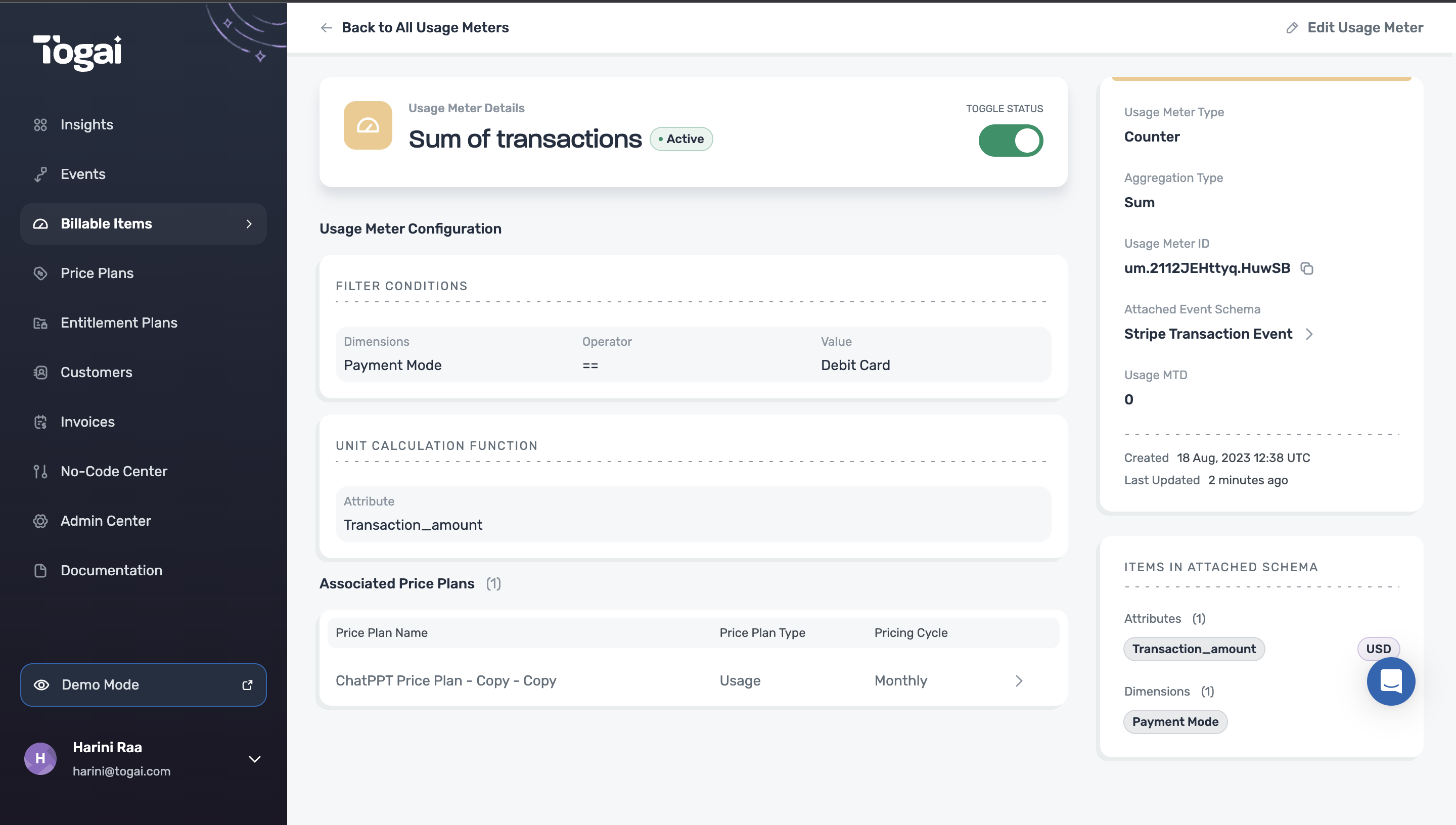Open Admin Center
The height and width of the screenshot is (825, 1456).
[144, 521]
